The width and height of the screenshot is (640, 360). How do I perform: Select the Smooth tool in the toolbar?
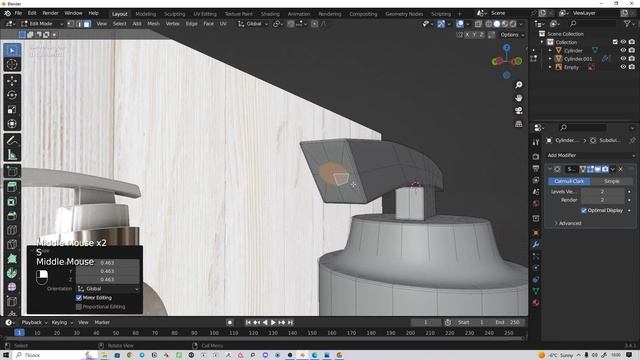12,287
